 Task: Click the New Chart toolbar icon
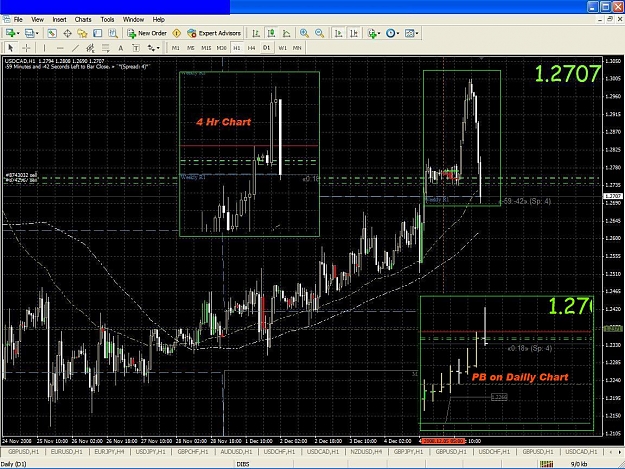coord(10,33)
